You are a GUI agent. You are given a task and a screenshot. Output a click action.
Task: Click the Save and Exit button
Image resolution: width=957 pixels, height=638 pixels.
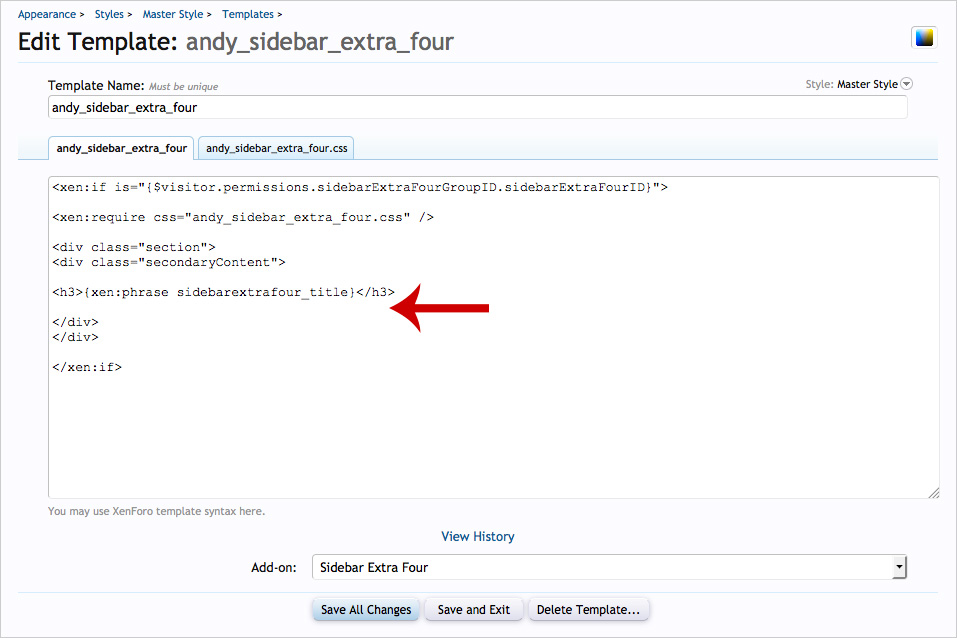click(x=474, y=609)
